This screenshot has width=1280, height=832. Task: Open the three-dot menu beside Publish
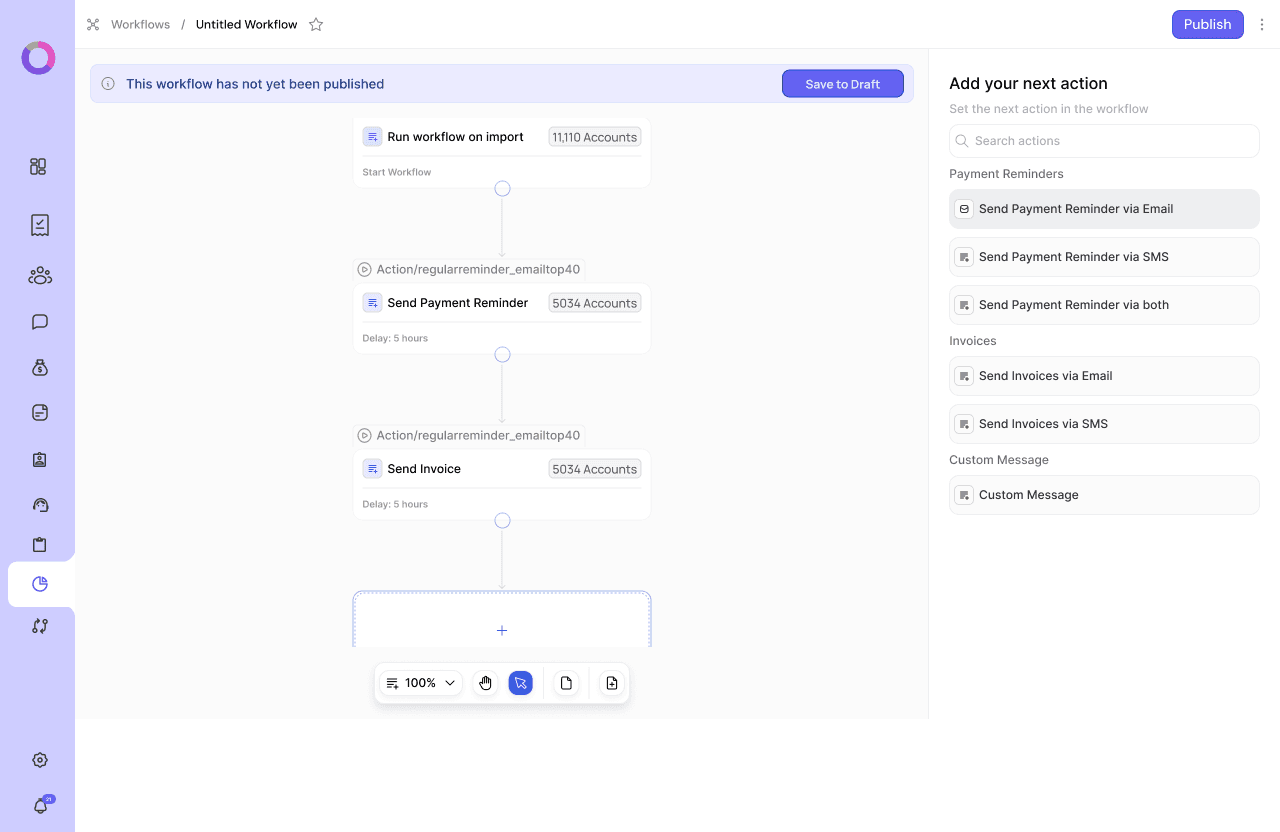(x=1262, y=24)
